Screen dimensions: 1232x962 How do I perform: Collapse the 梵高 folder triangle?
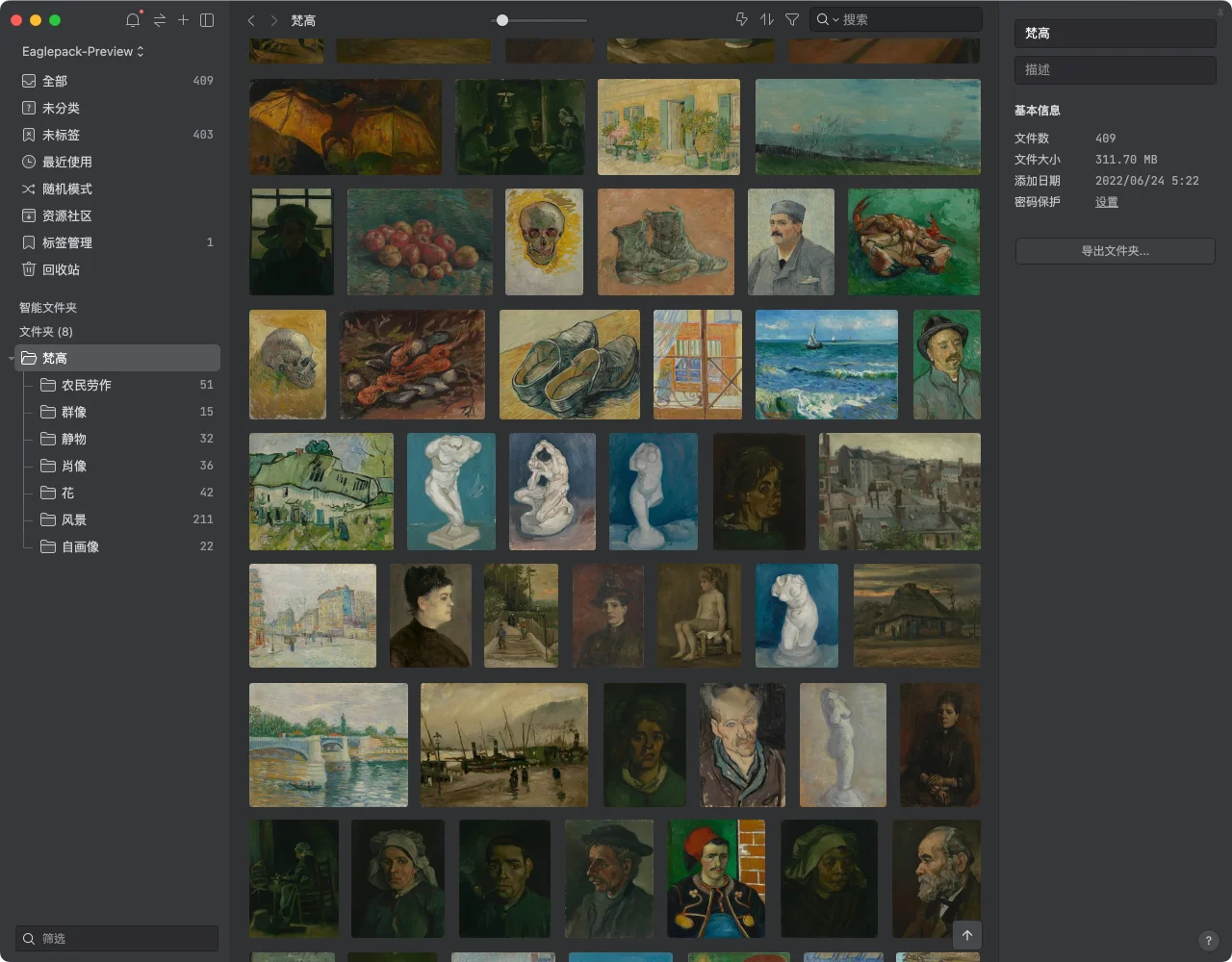[12, 358]
